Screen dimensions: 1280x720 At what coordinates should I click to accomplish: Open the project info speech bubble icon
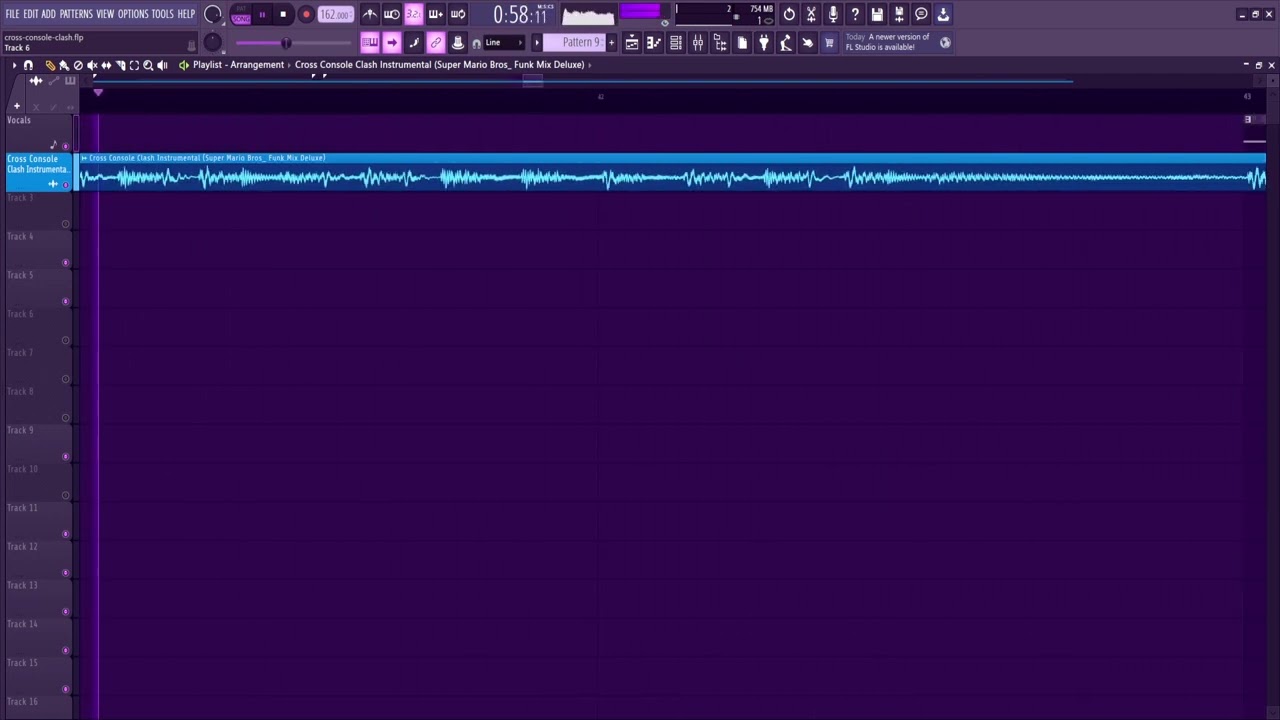point(921,14)
